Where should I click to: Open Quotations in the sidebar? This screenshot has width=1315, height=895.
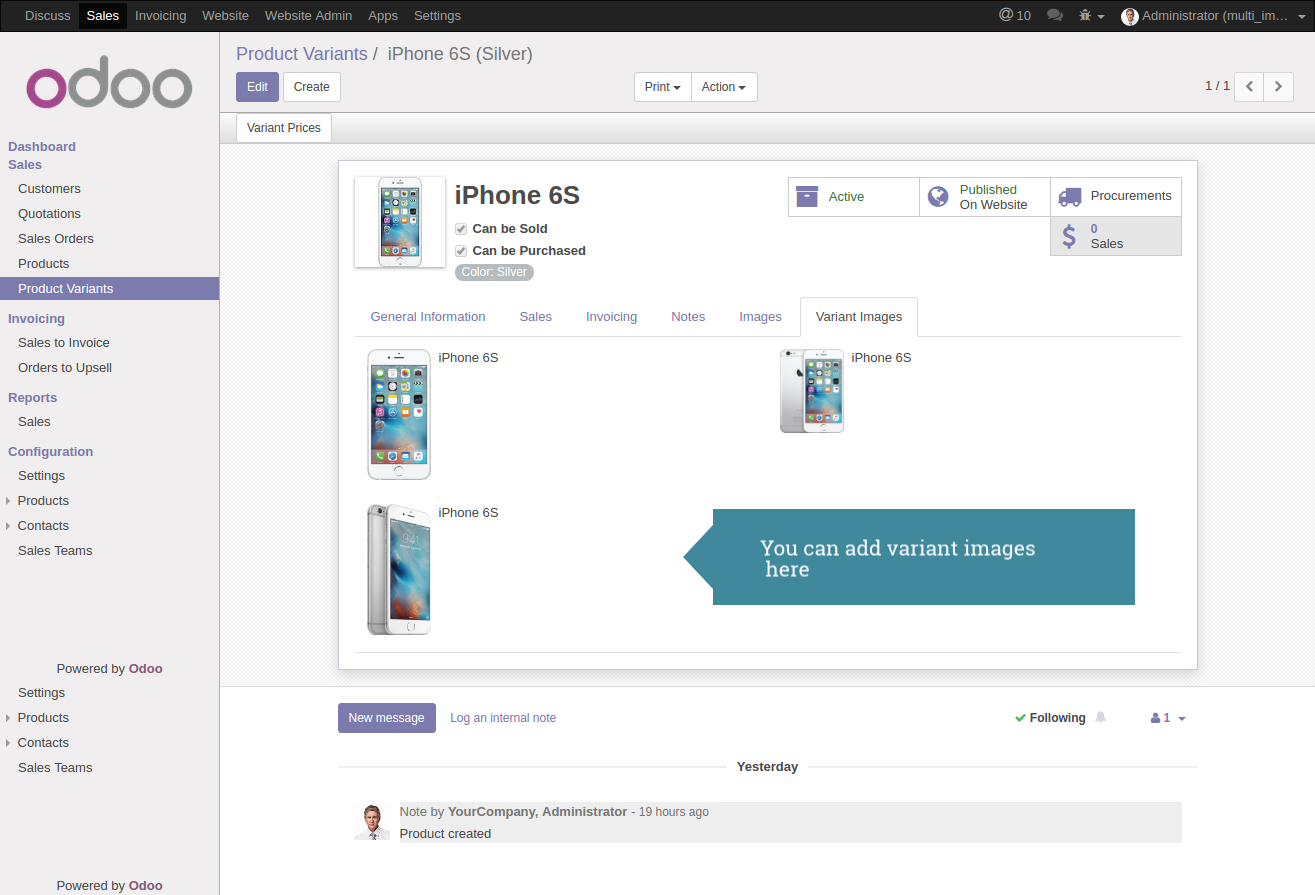[x=49, y=213]
